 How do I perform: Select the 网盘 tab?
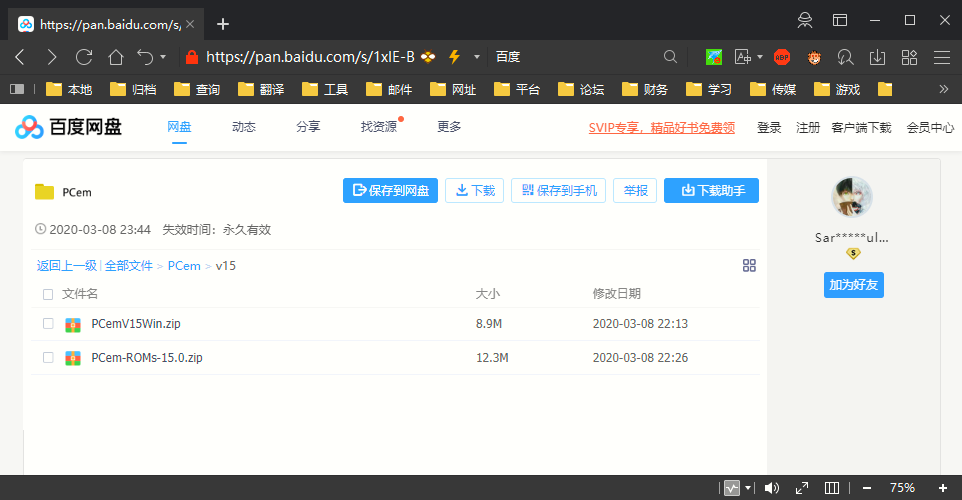click(x=179, y=127)
